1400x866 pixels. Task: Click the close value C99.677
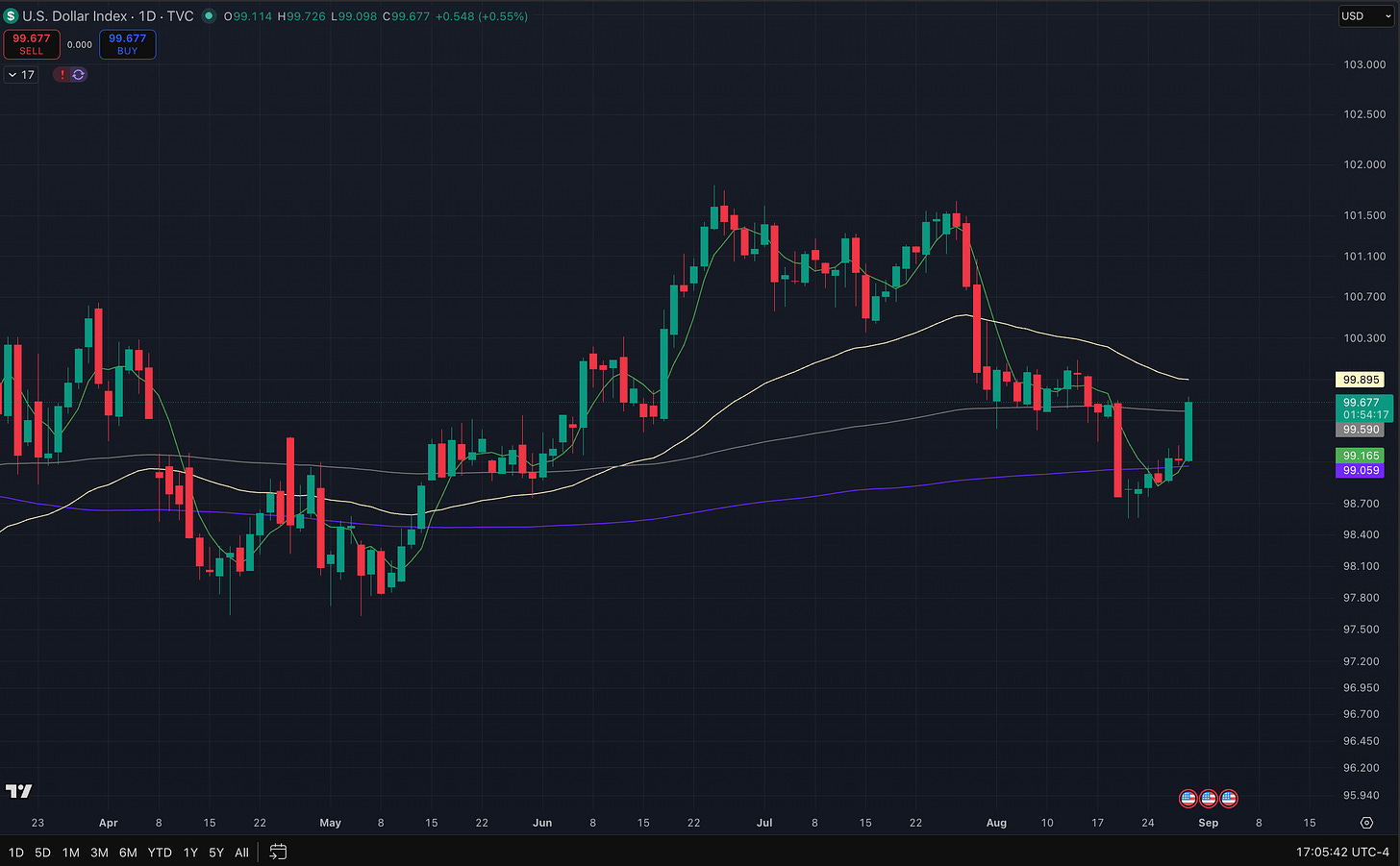[x=406, y=16]
